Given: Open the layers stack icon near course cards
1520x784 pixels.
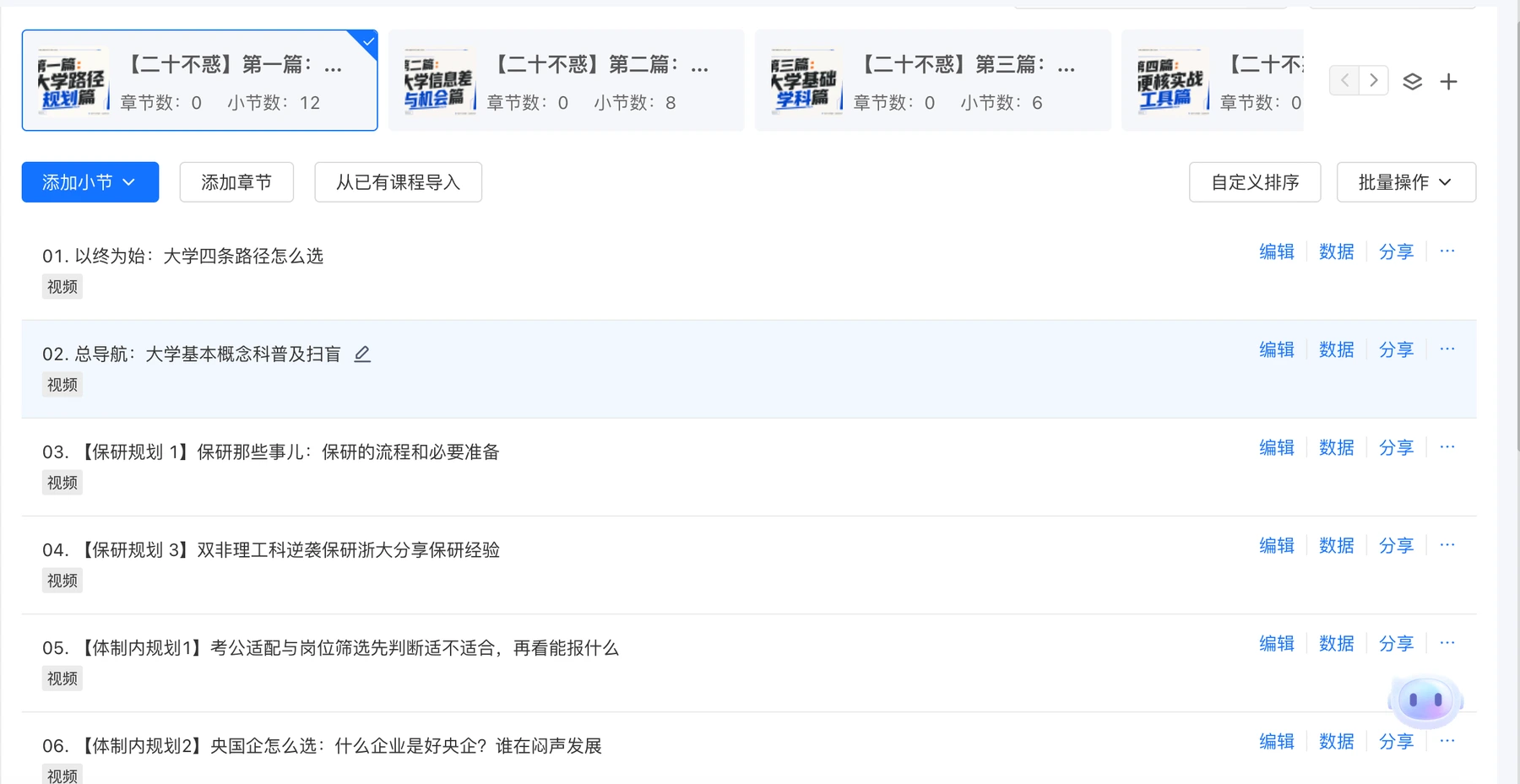Looking at the screenshot, I should coord(1413,82).
